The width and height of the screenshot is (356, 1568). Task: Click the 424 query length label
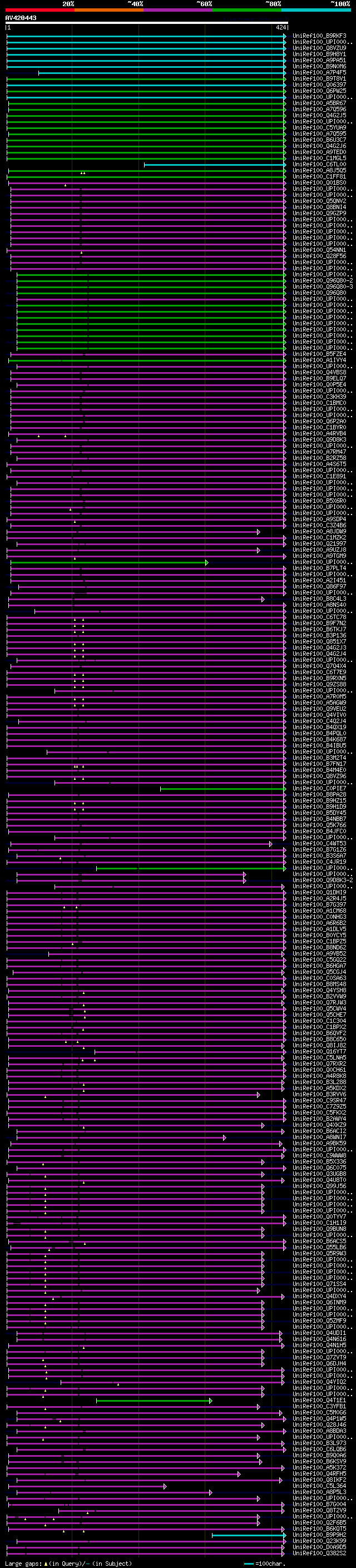pyautogui.click(x=280, y=28)
